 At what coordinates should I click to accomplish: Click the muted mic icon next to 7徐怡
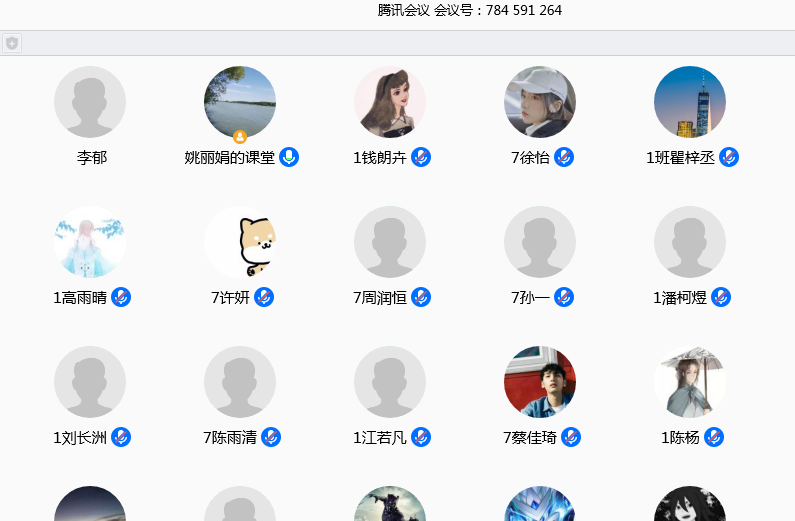point(564,157)
